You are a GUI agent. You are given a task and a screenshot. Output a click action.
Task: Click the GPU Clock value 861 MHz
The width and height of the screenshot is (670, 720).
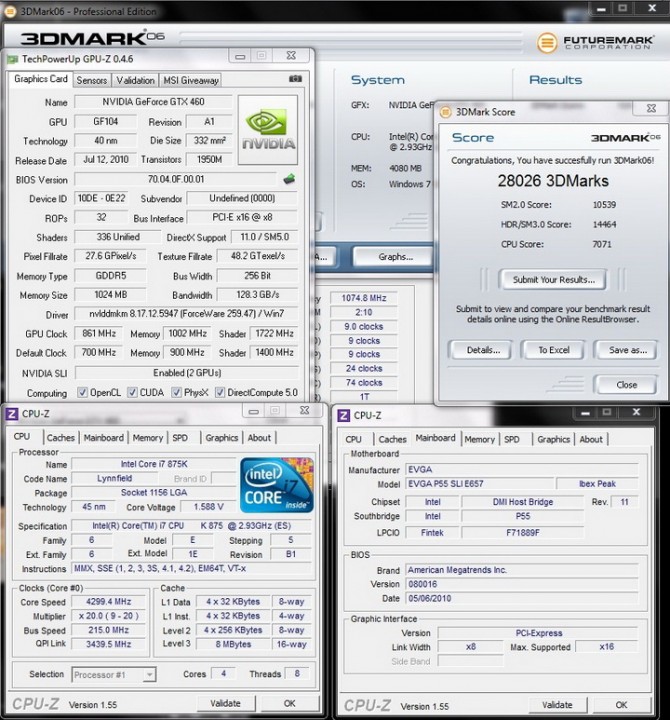tap(99, 333)
